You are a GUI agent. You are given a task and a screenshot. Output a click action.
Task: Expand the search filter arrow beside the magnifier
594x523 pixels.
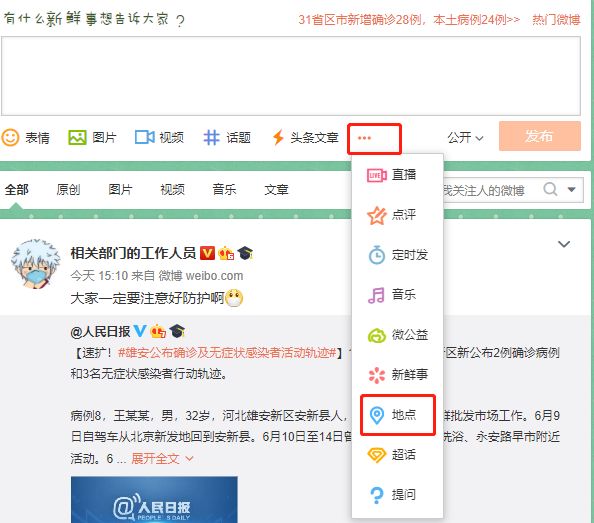click(572, 189)
